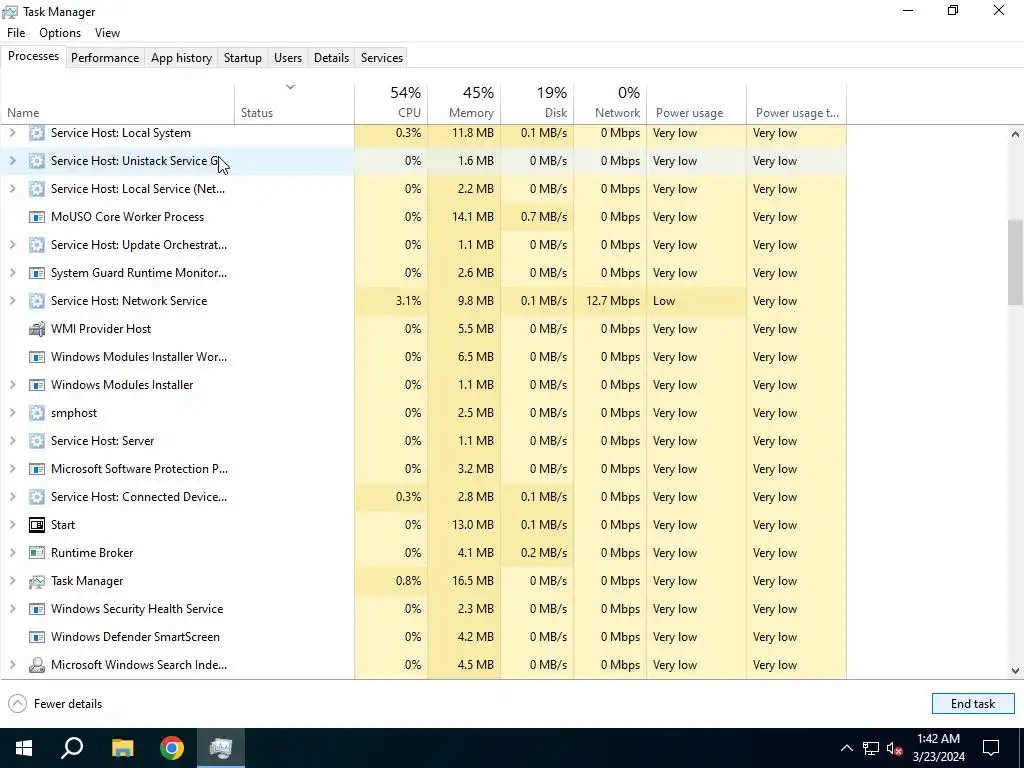Show hidden tray icons with the caret

click(x=846, y=748)
